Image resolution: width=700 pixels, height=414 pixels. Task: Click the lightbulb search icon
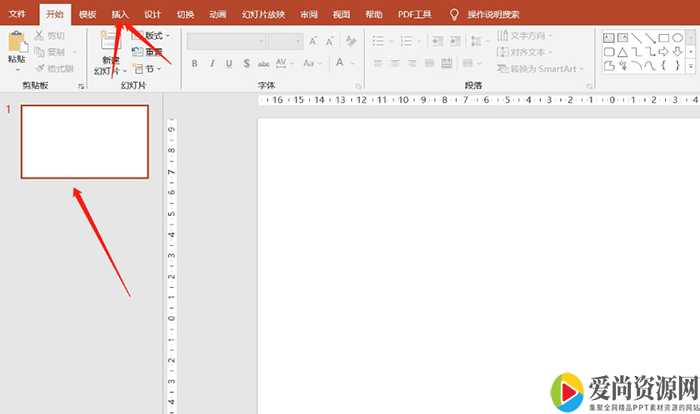pyautogui.click(x=454, y=15)
